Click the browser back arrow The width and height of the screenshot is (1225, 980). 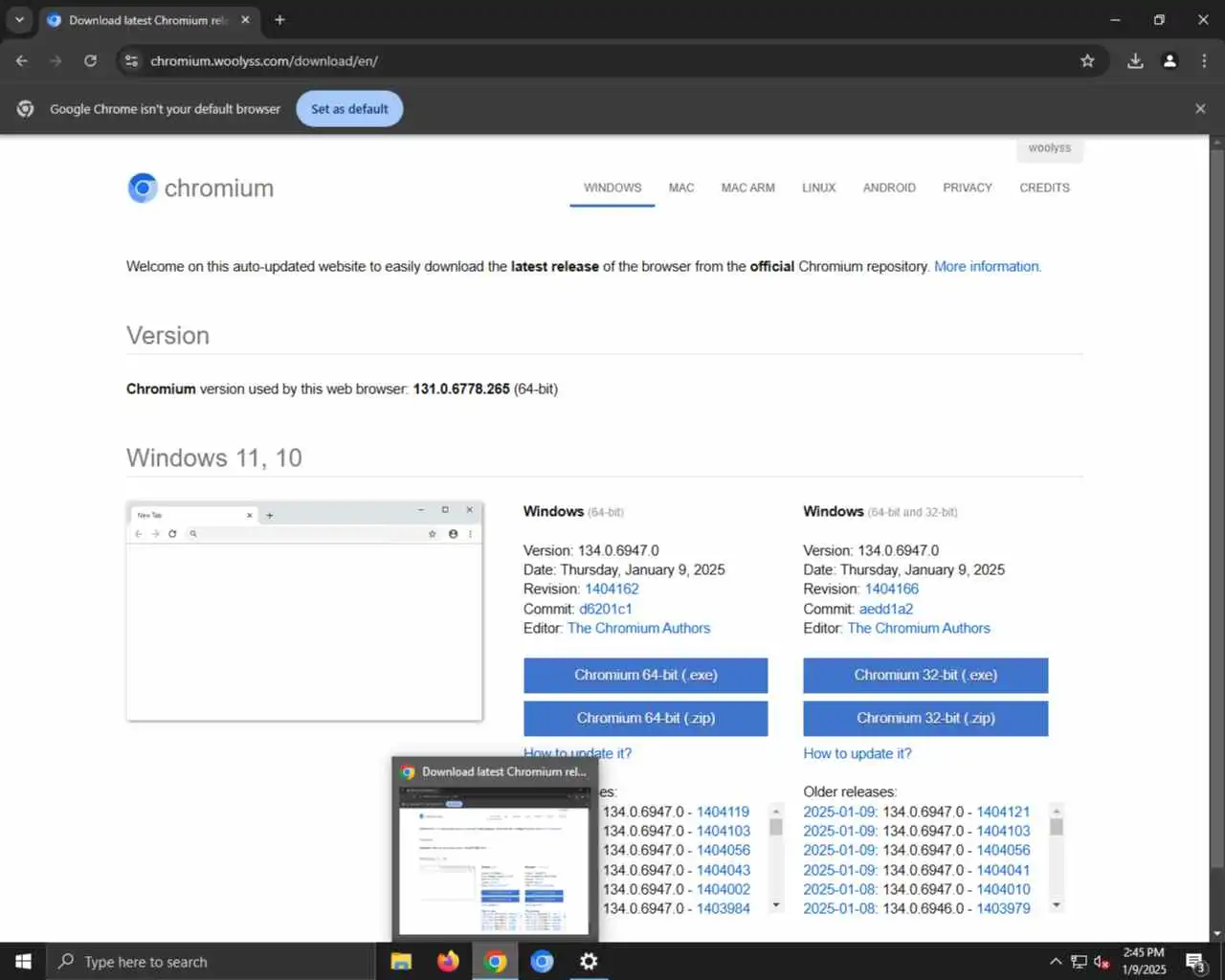tap(22, 60)
